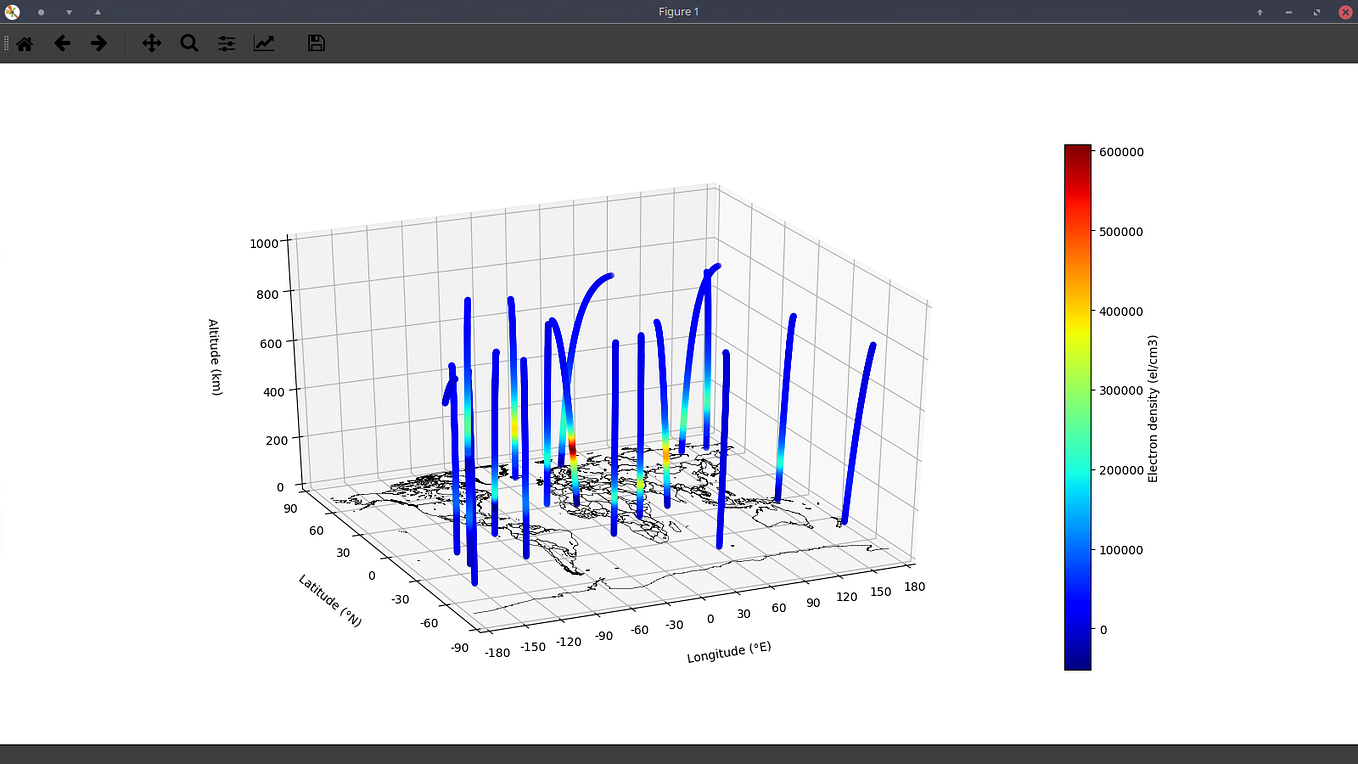Maximize the Figure 1 window

click(x=1315, y=12)
